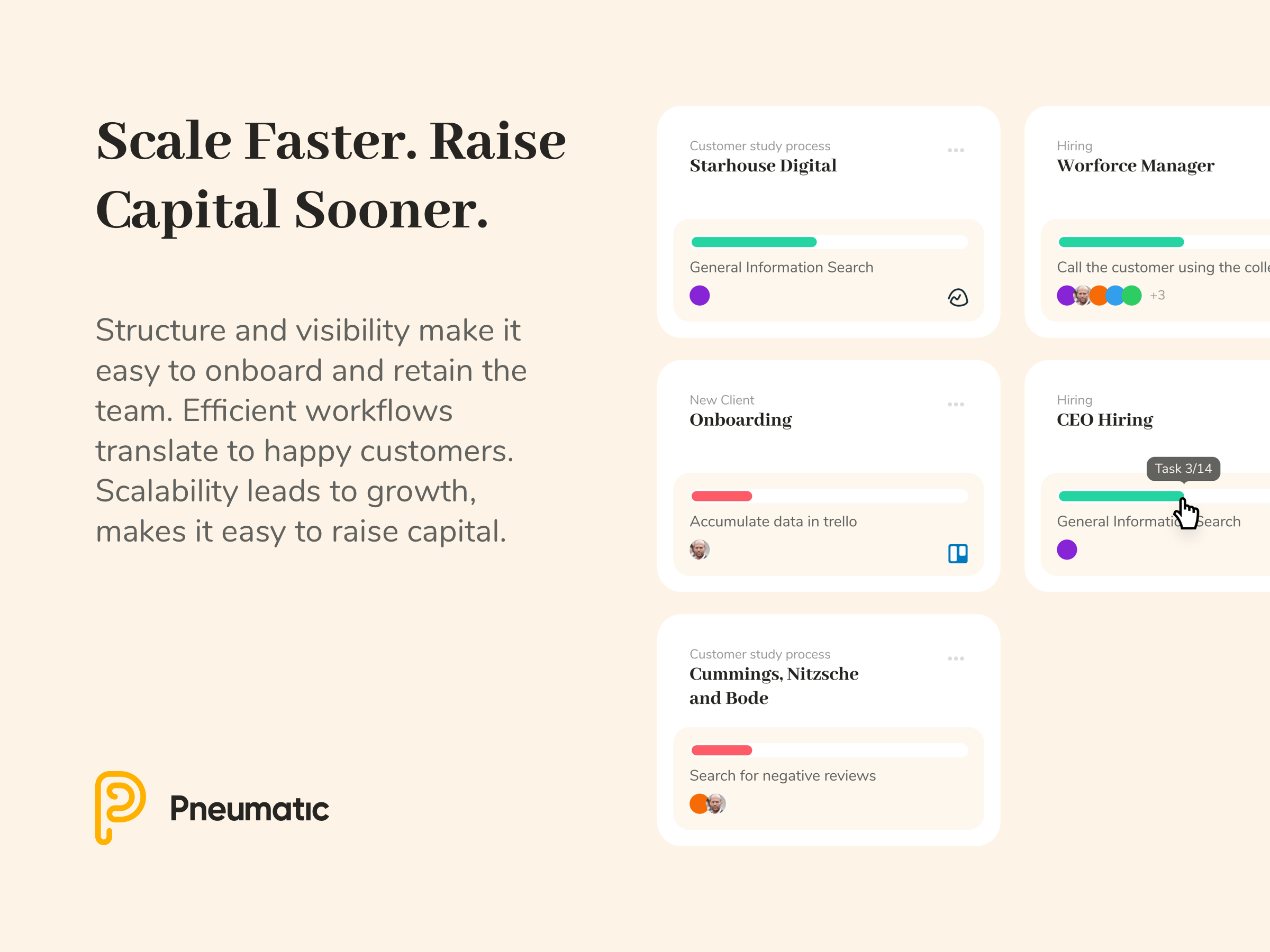The image size is (1270, 952).
Task: Open the CEO Hiring workflow title
Action: [1105, 420]
